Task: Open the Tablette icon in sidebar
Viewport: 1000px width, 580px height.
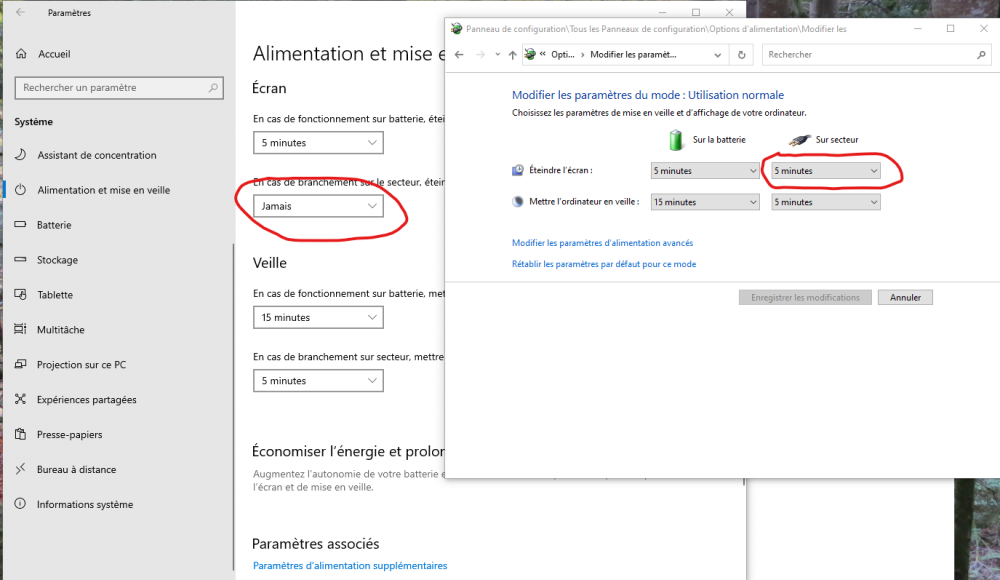Action: [x=20, y=294]
